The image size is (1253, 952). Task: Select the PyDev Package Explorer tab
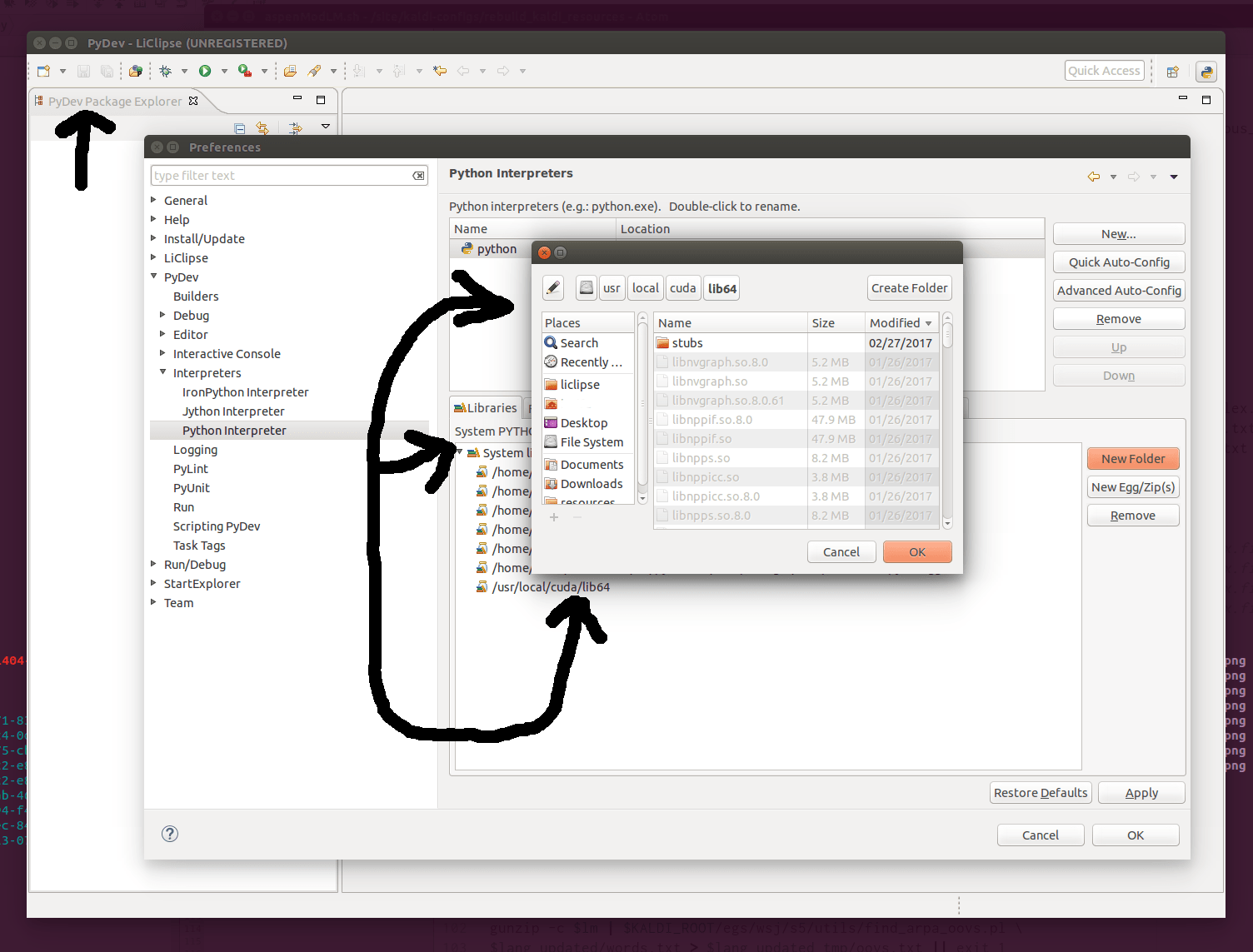coord(114,102)
